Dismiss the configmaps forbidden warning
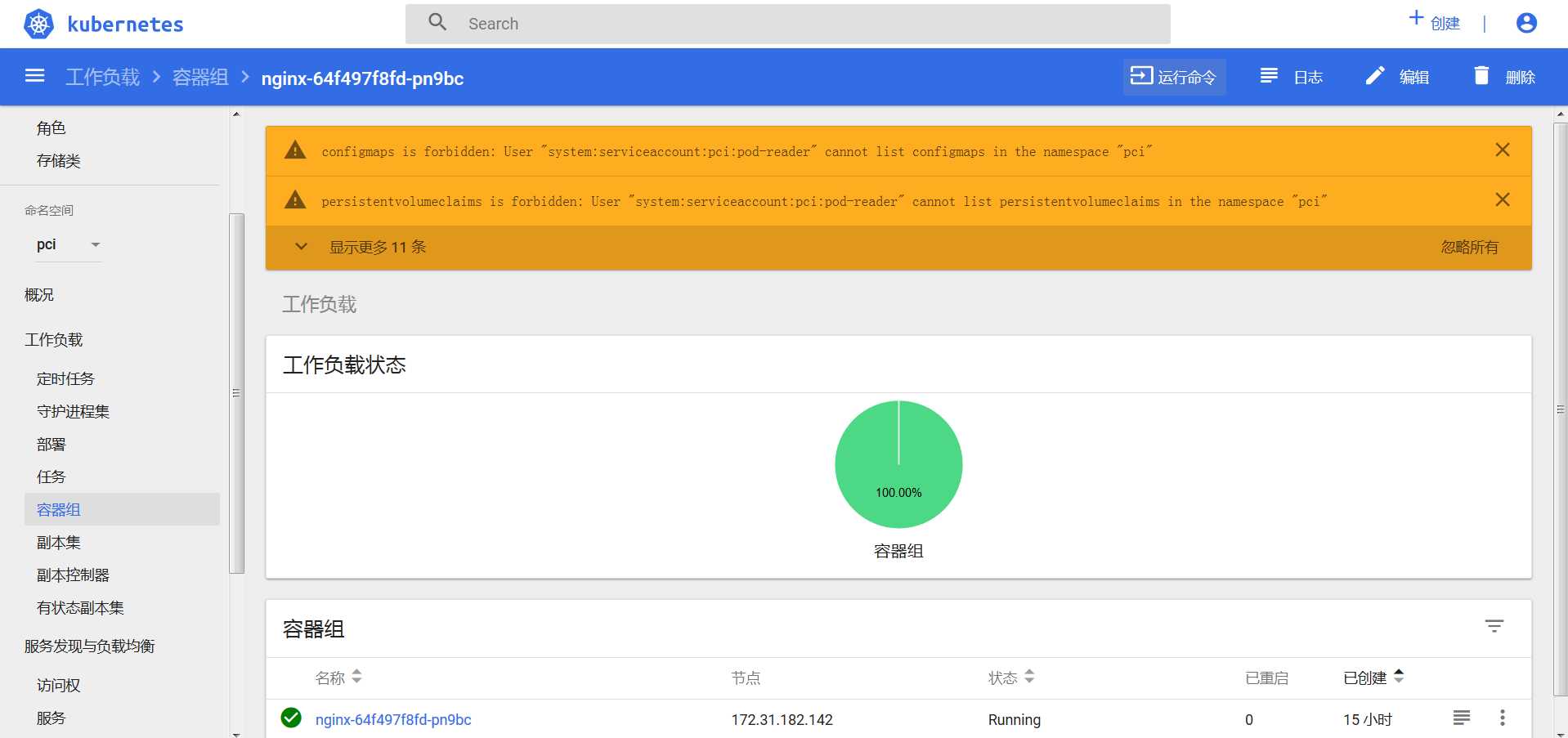Image resolution: width=1568 pixels, height=738 pixels. (1503, 150)
